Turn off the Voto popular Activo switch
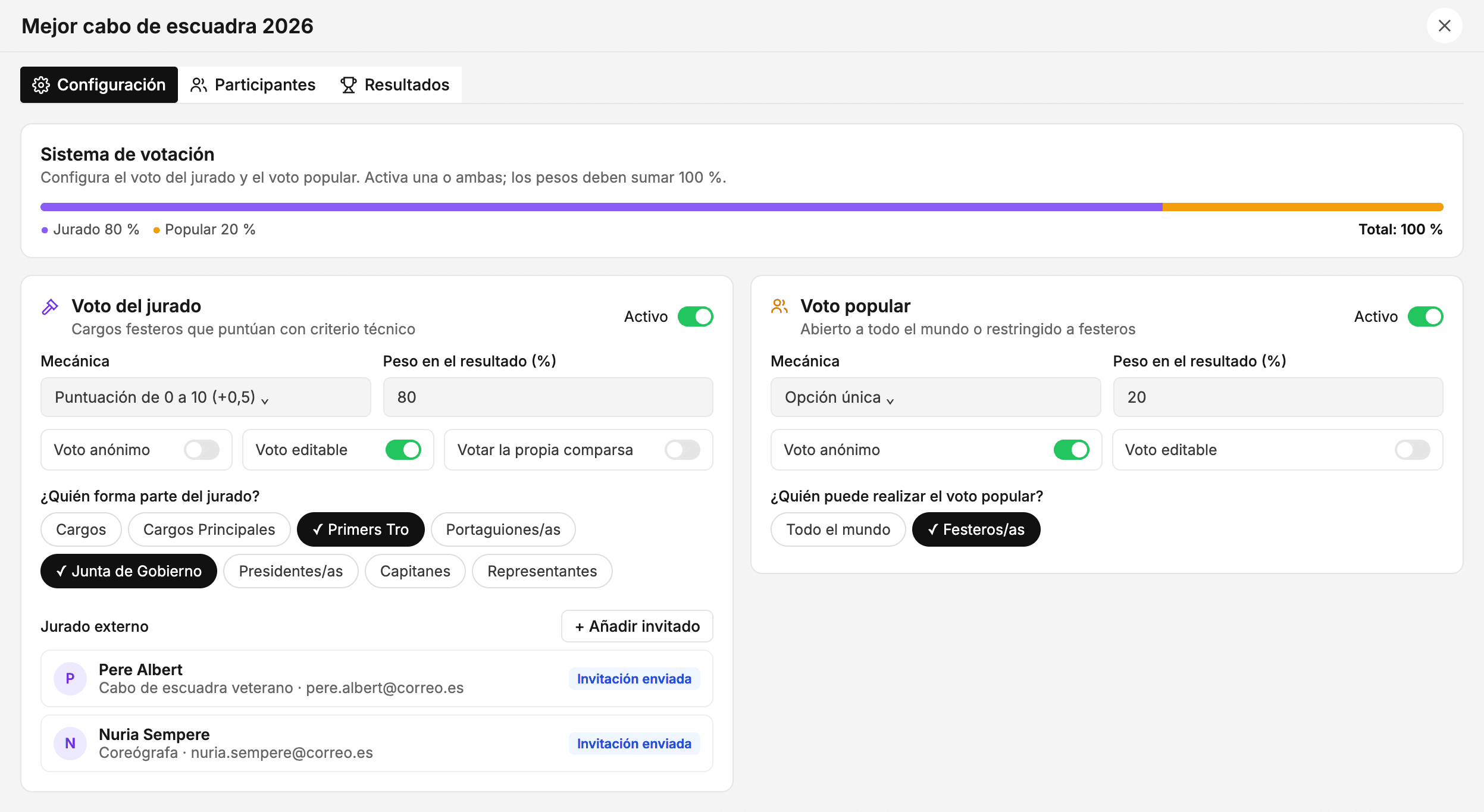The height and width of the screenshot is (812, 1484). pyautogui.click(x=1425, y=316)
